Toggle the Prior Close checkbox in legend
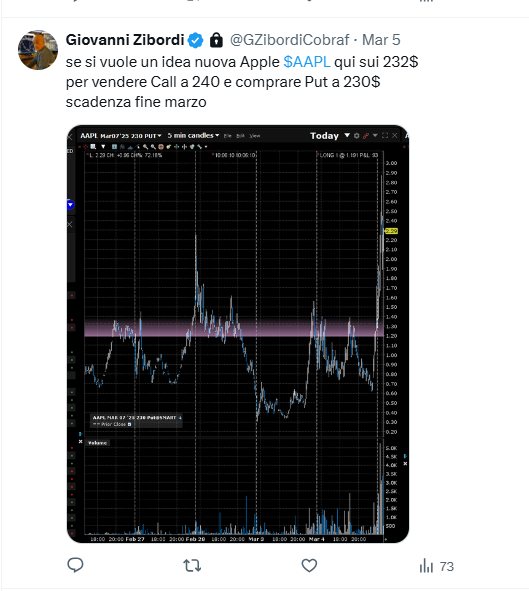This screenshot has width=529, height=591. (129, 424)
